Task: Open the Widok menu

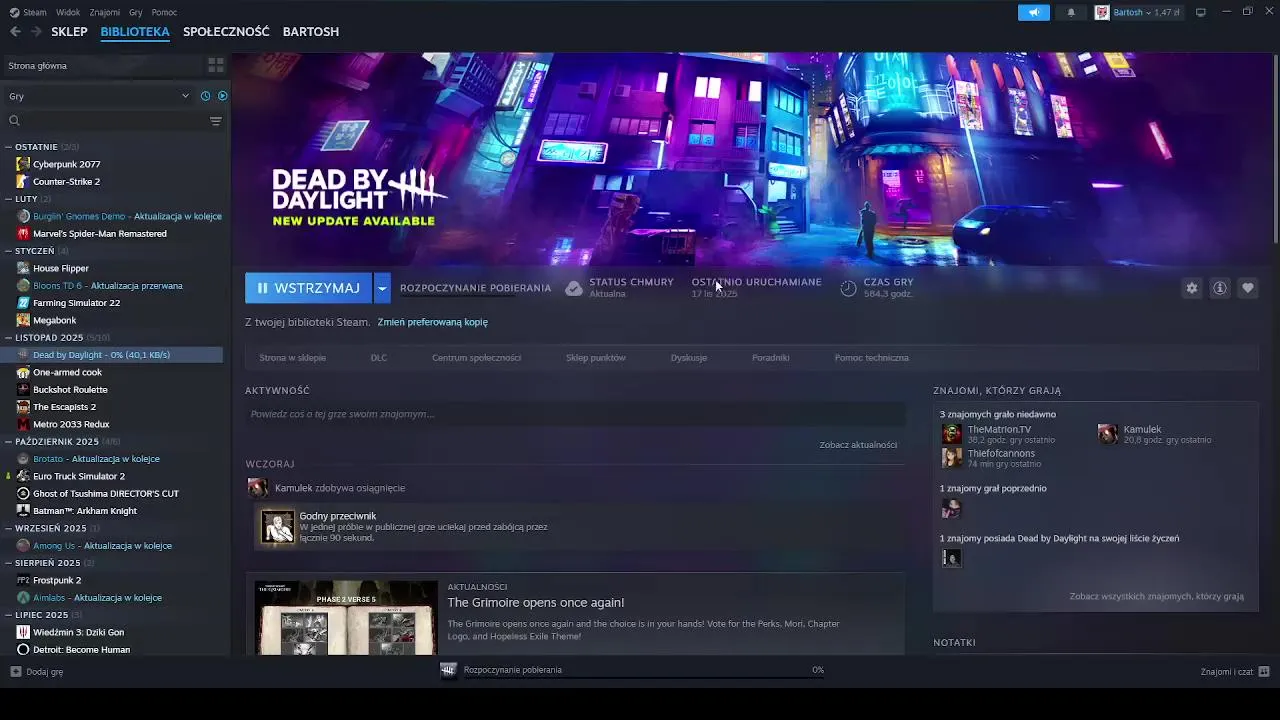Action: click(68, 13)
